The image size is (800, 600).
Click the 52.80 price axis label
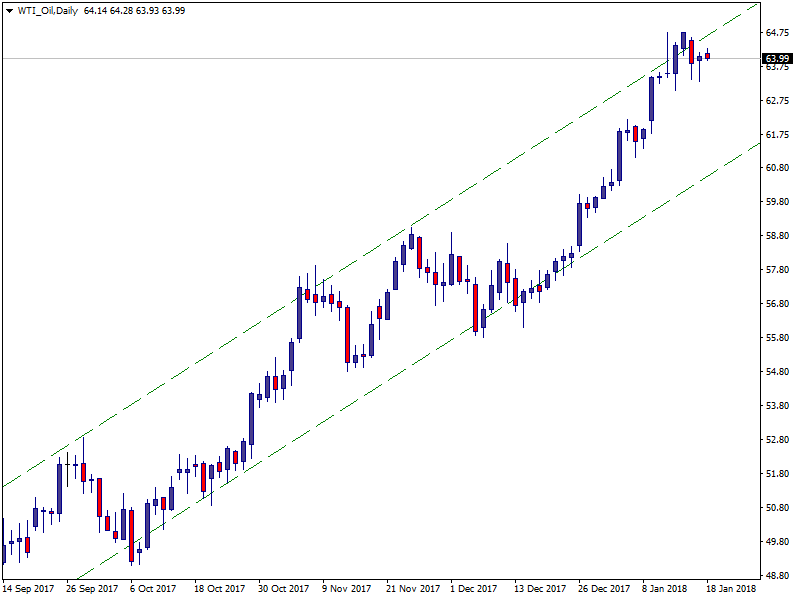point(777,440)
